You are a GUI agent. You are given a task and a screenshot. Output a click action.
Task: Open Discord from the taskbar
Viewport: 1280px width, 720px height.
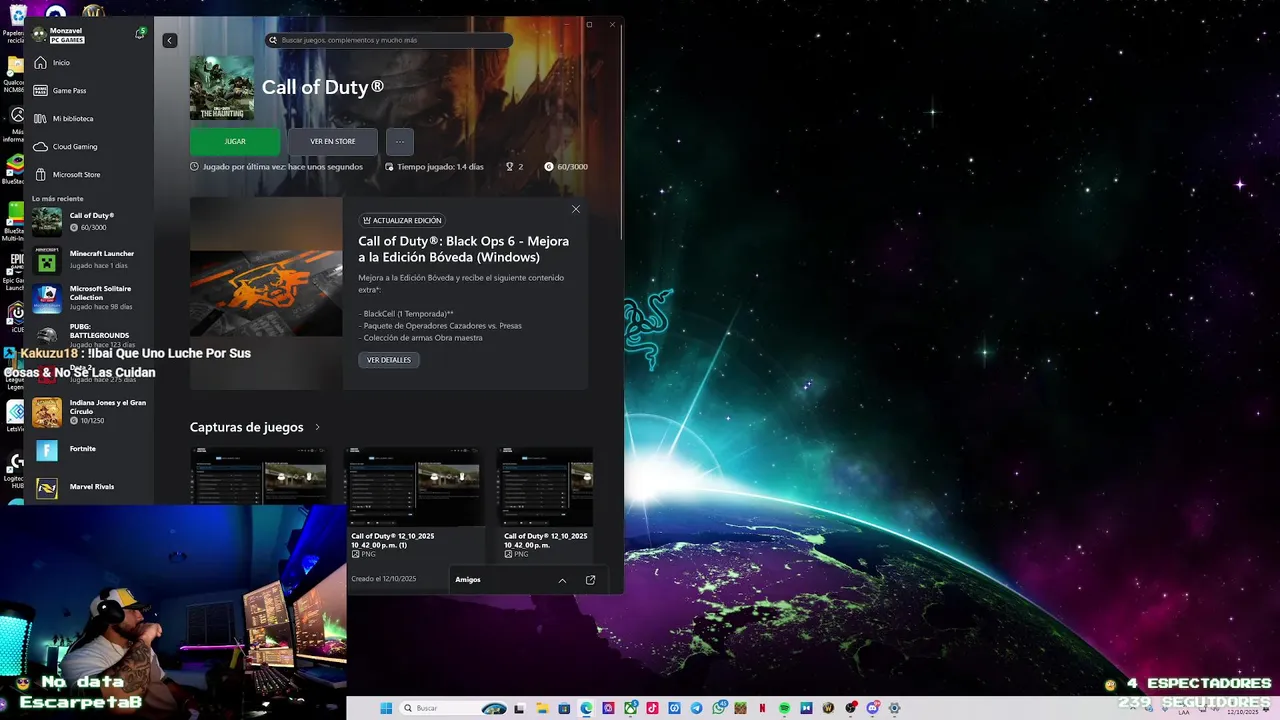coord(872,708)
